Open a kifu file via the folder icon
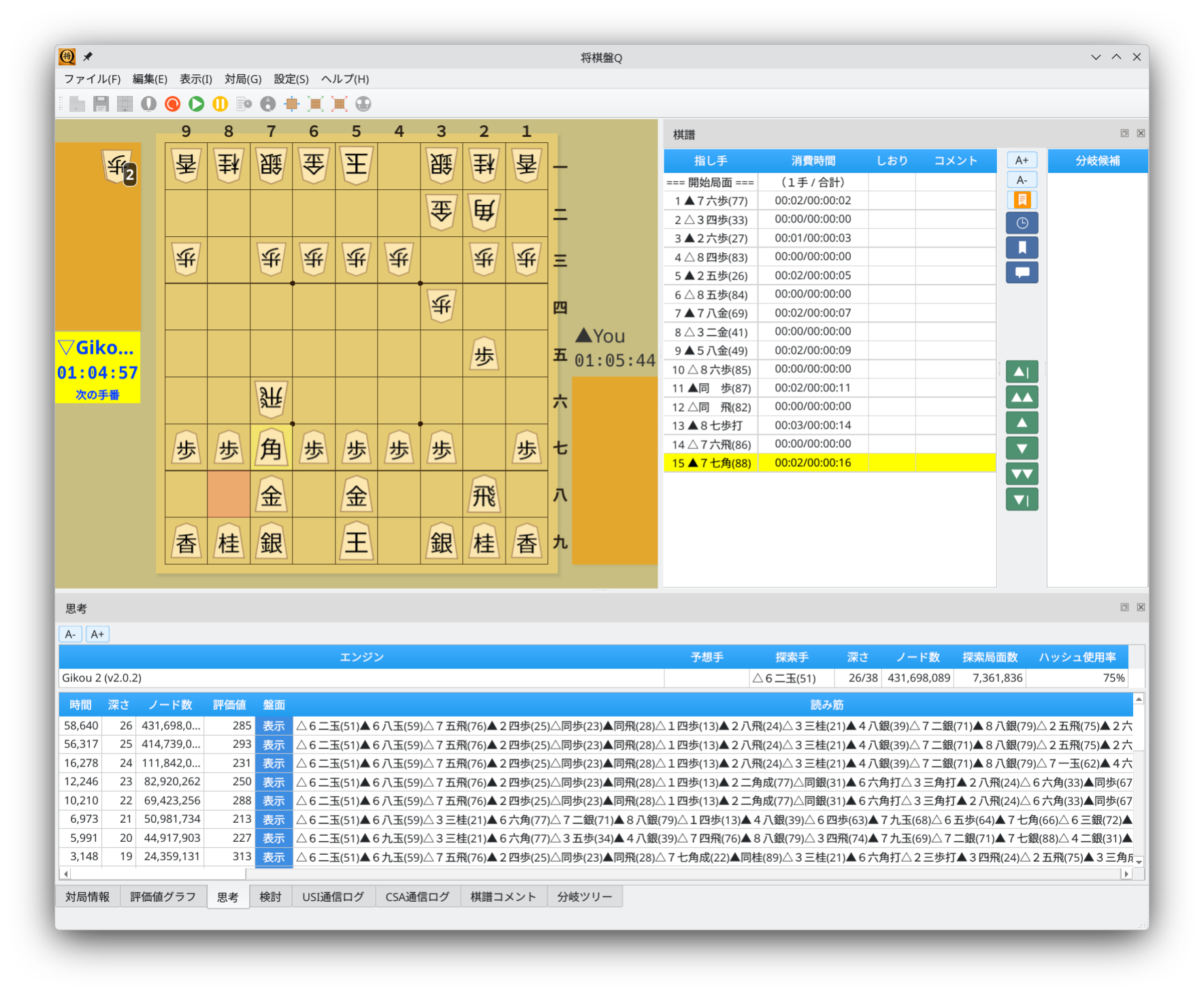This screenshot has height=995, width=1204. point(77,104)
